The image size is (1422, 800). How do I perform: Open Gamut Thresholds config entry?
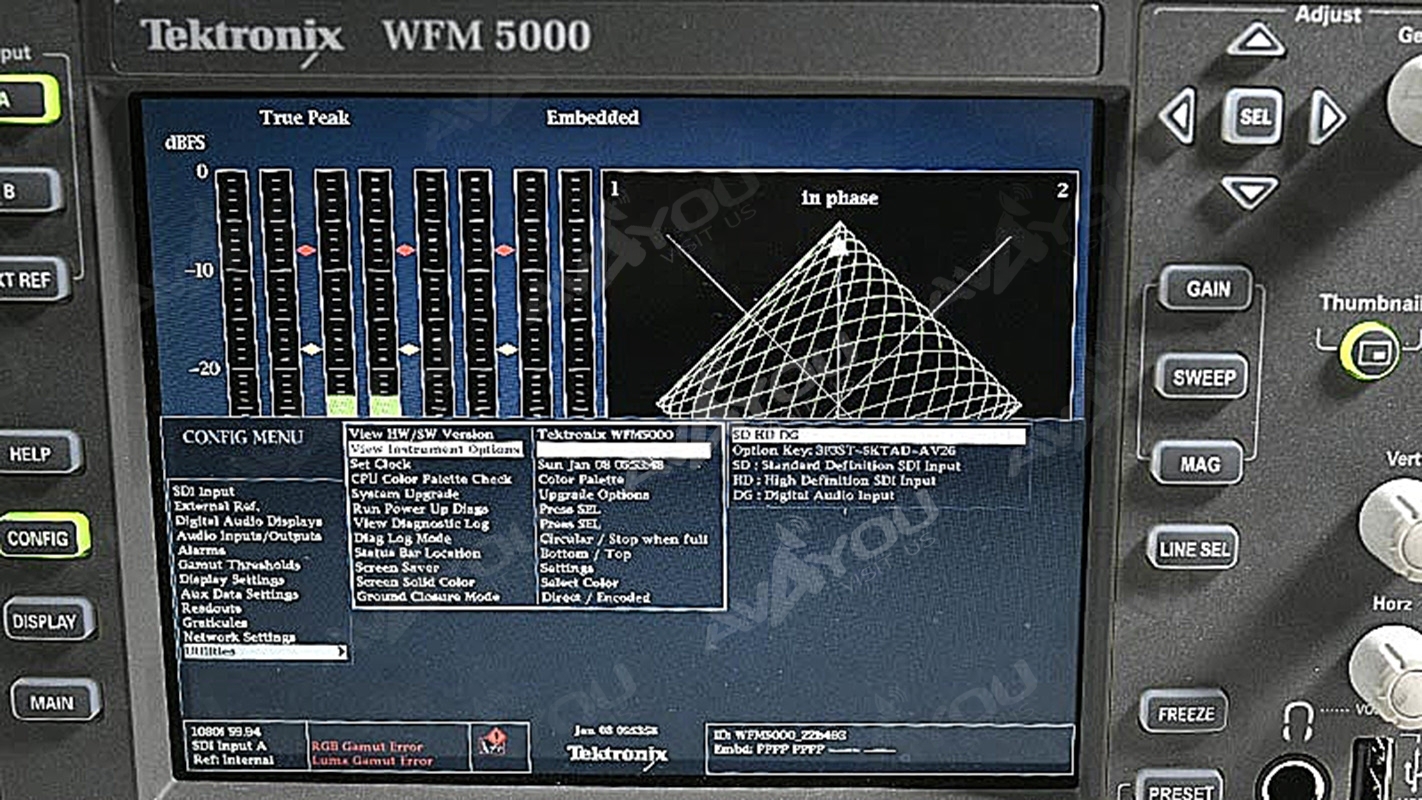pos(239,565)
